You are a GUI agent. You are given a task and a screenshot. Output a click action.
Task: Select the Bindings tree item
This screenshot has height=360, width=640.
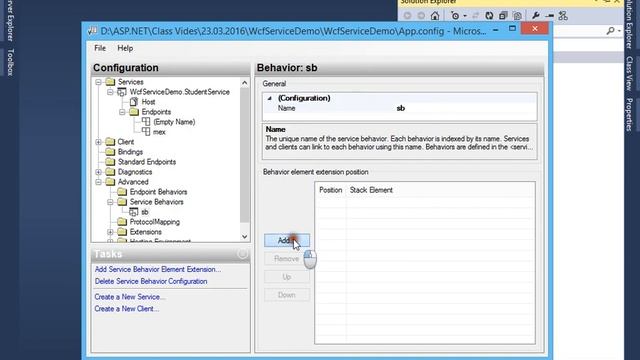pos(130,152)
